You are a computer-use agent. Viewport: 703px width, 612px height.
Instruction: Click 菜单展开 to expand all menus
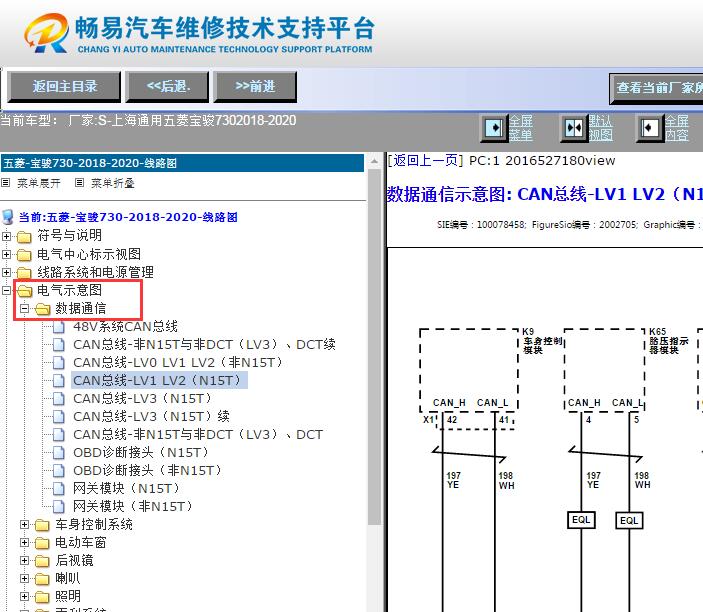(x=39, y=183)
